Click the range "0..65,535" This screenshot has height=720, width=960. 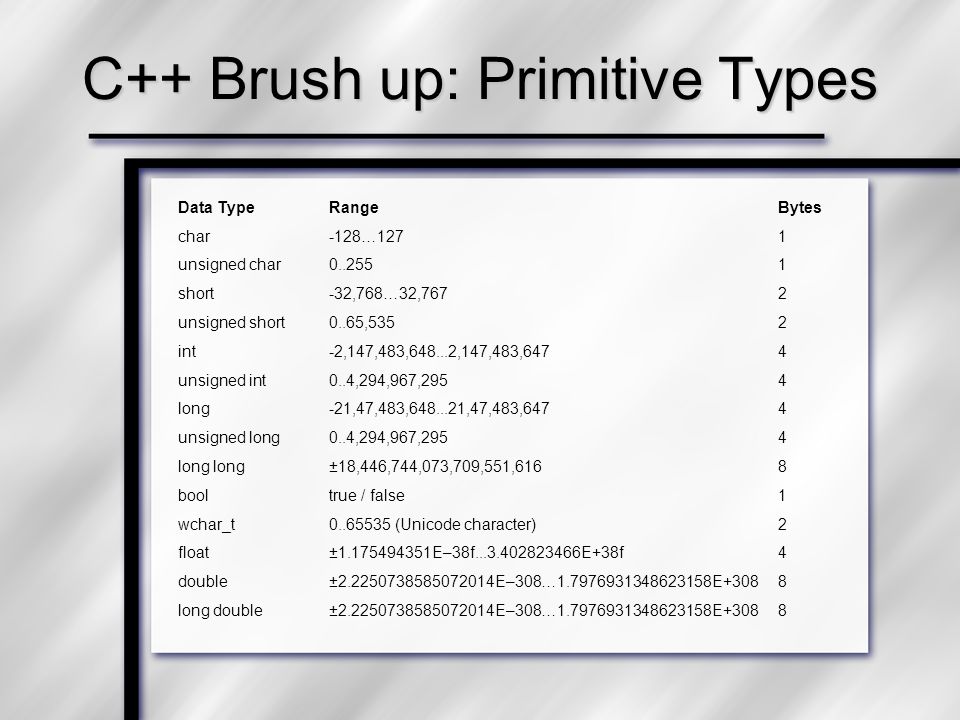[362, 323]
